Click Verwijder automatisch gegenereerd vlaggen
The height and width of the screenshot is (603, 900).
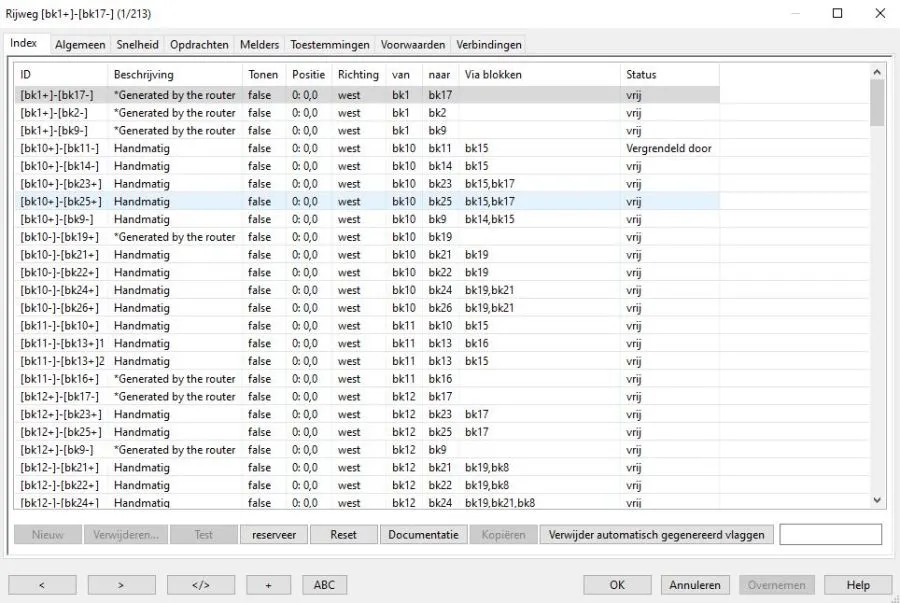(656, 535)
